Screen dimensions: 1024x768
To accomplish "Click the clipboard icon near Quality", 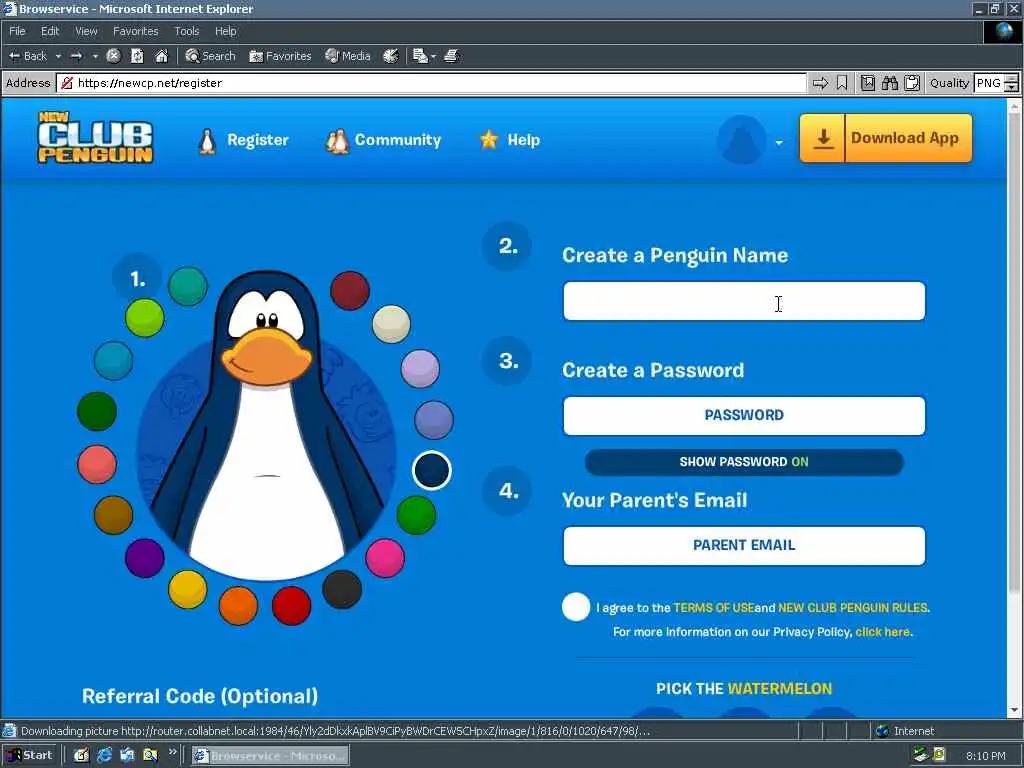I will (x=912, y=83).
